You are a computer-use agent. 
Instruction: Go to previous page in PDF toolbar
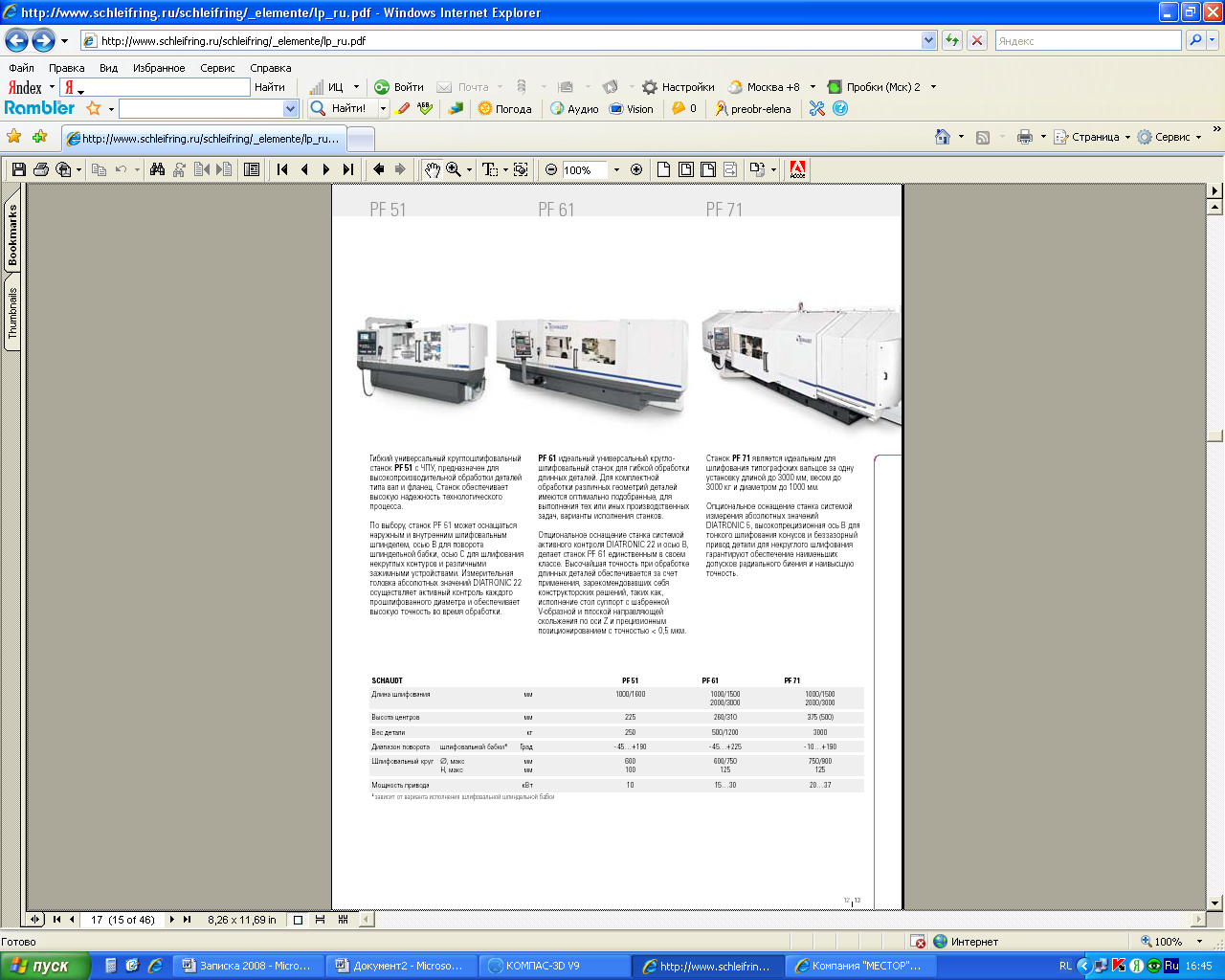click(304, 169)
